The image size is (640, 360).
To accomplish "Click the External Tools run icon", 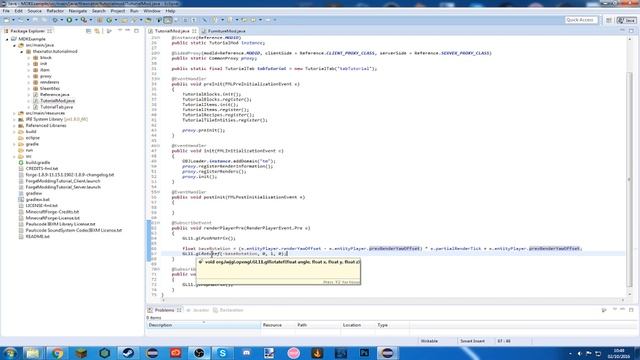I will [x=84, y=20].
